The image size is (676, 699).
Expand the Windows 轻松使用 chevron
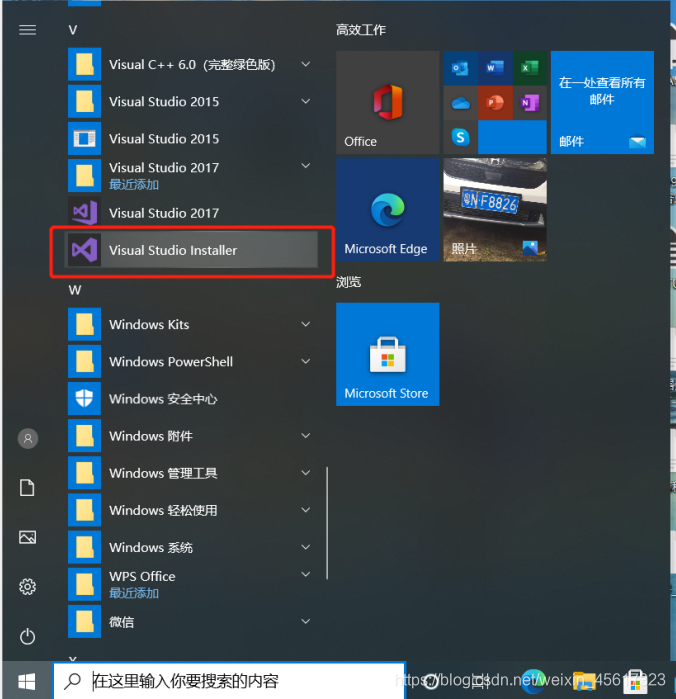click(x=305, y=510)
